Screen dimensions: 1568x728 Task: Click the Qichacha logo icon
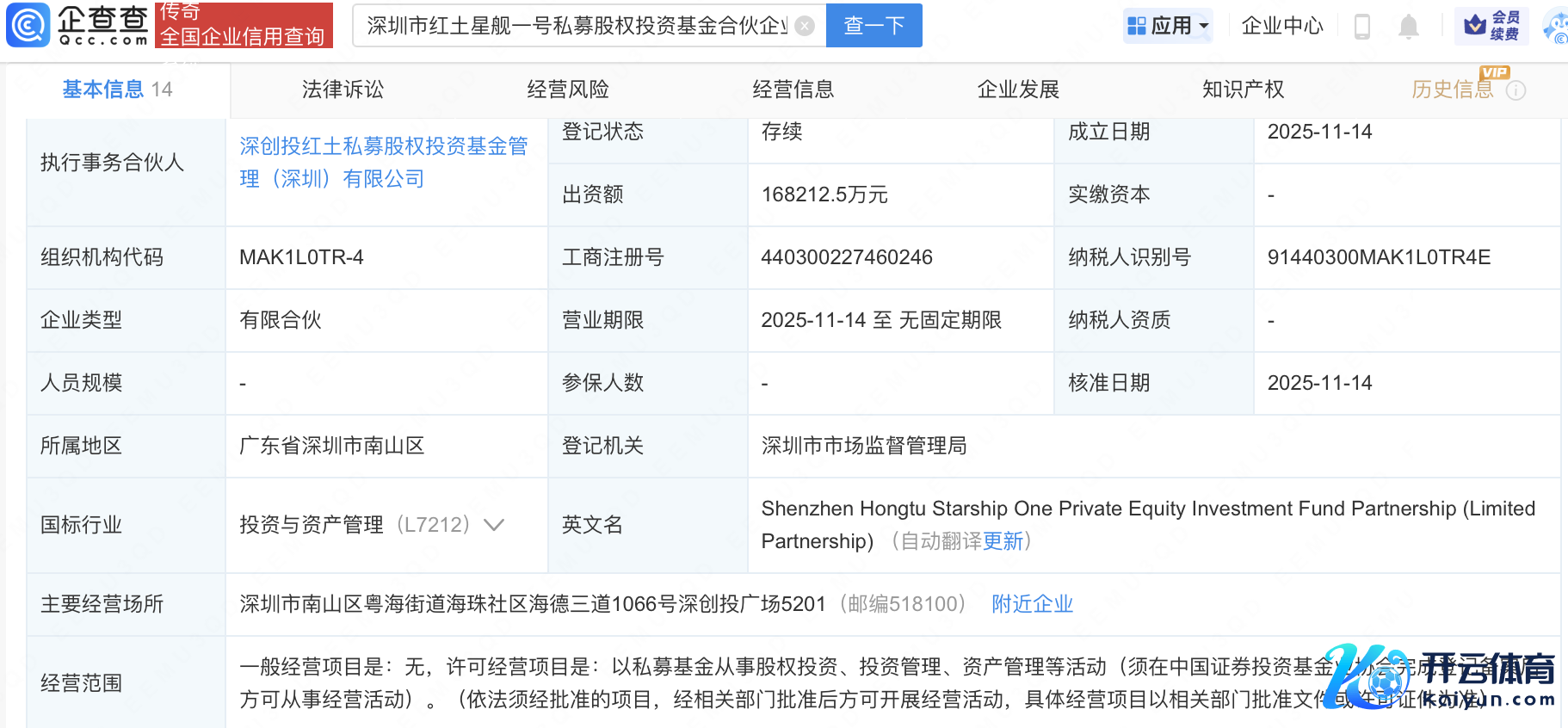28,25
